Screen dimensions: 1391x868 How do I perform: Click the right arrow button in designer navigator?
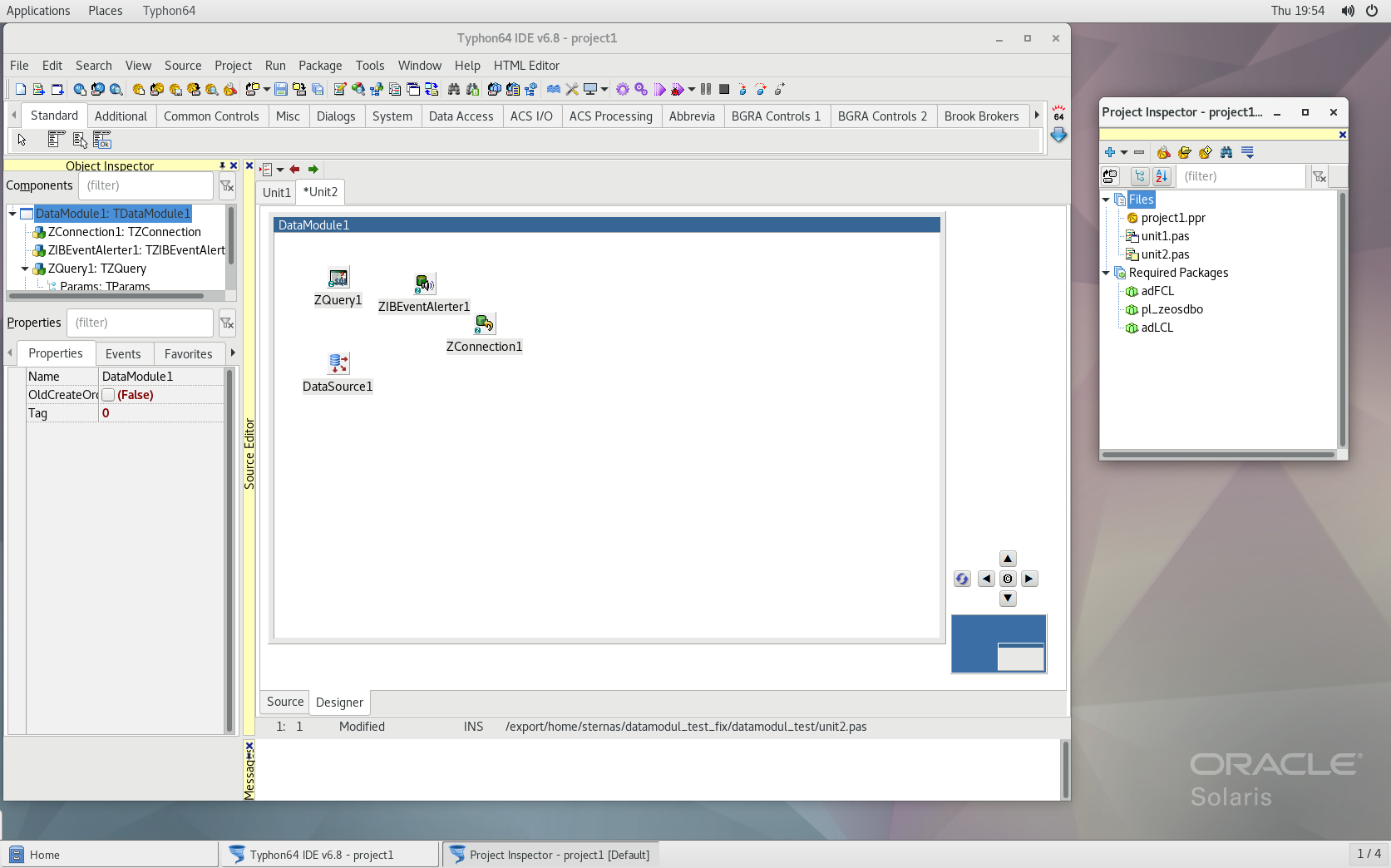pos(1029,579)
